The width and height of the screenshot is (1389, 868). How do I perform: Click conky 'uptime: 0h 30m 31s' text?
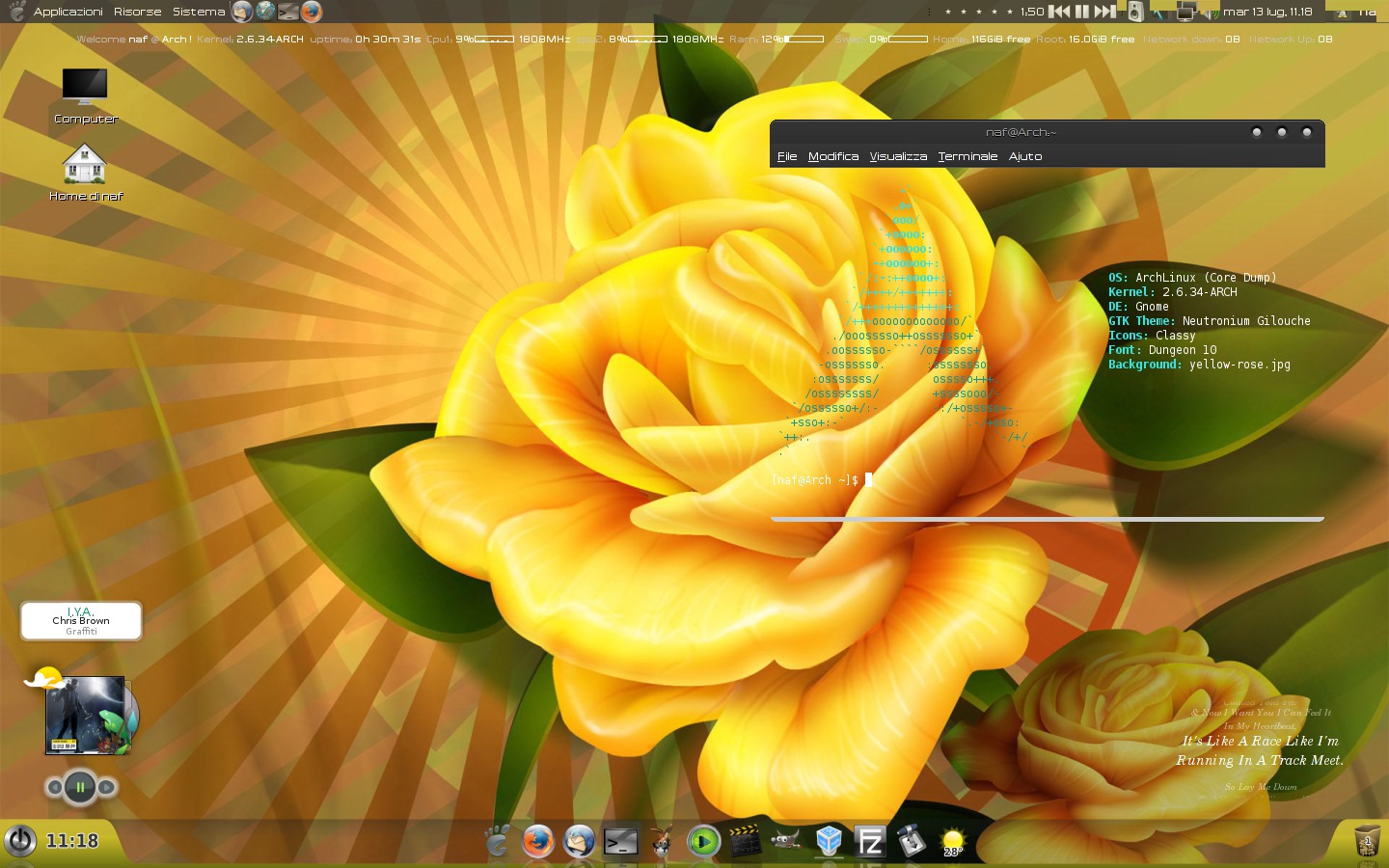(366, 40)
